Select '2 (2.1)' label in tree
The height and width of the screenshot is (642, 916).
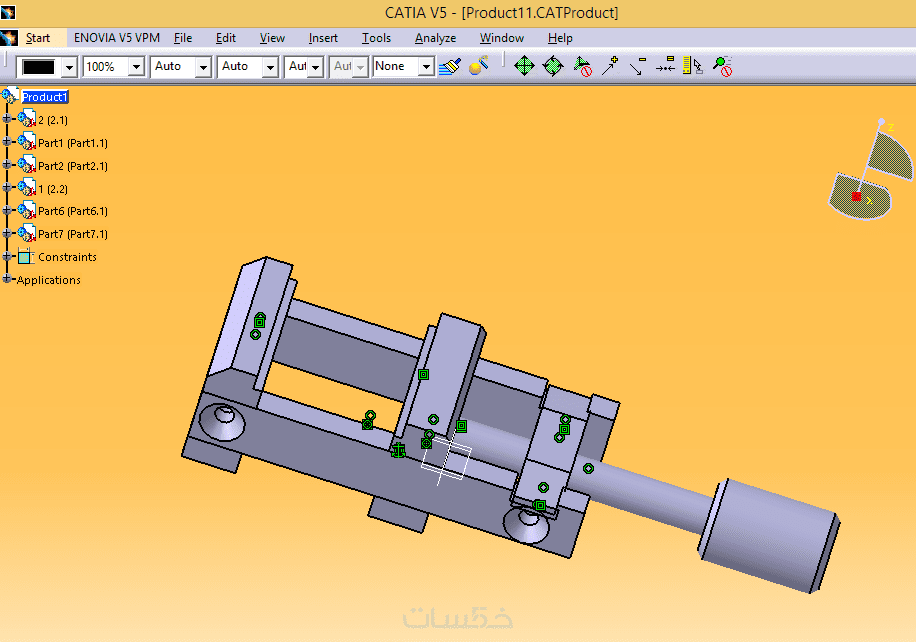(x=53, y=120)
